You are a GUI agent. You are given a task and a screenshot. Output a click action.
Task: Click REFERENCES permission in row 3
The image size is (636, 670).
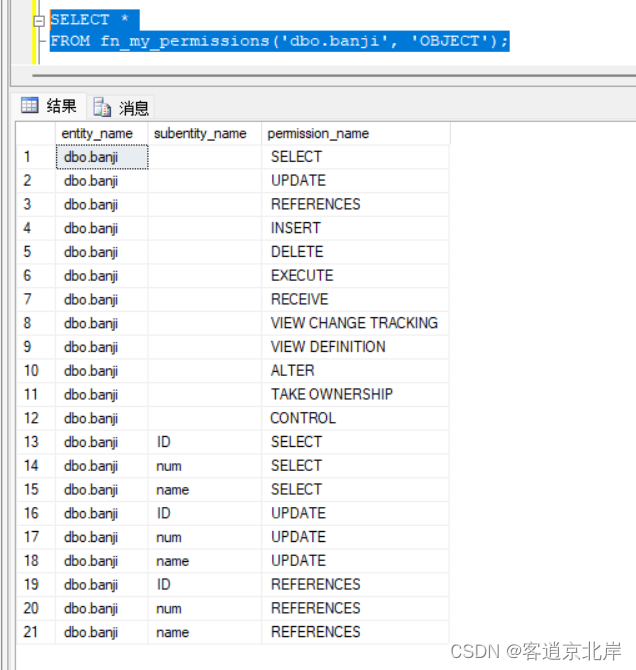coord(356,204)
